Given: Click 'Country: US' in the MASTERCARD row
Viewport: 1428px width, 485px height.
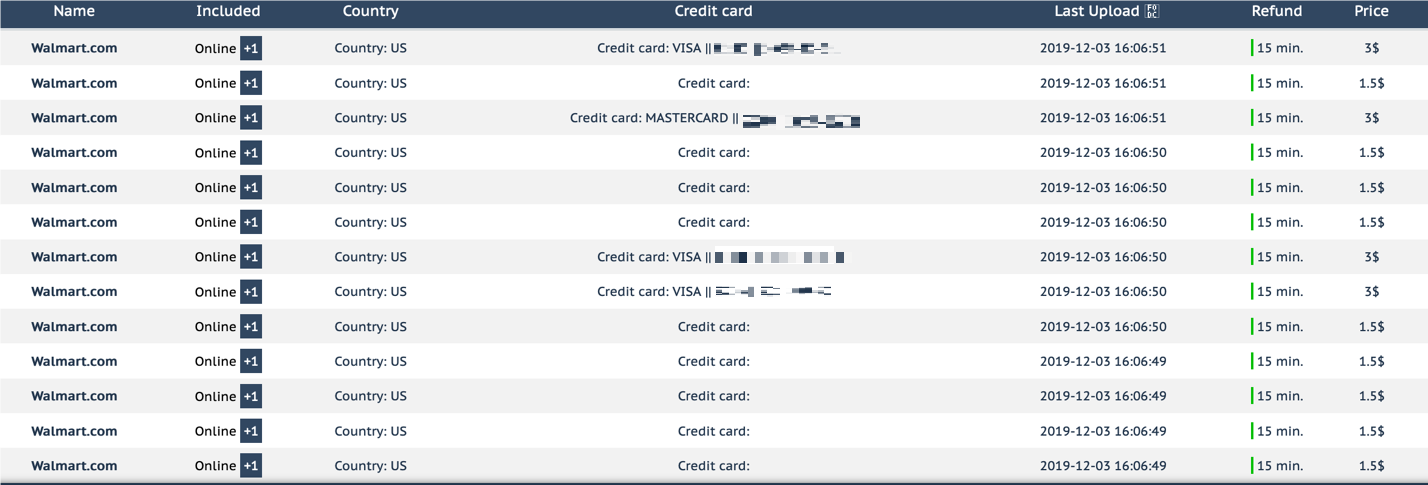Looking at the screenshot, I should click(370, 118).
